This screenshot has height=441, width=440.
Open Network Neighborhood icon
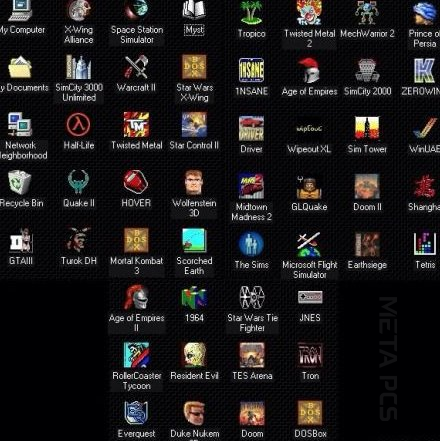pyautogui.click(x=20, y=125)
